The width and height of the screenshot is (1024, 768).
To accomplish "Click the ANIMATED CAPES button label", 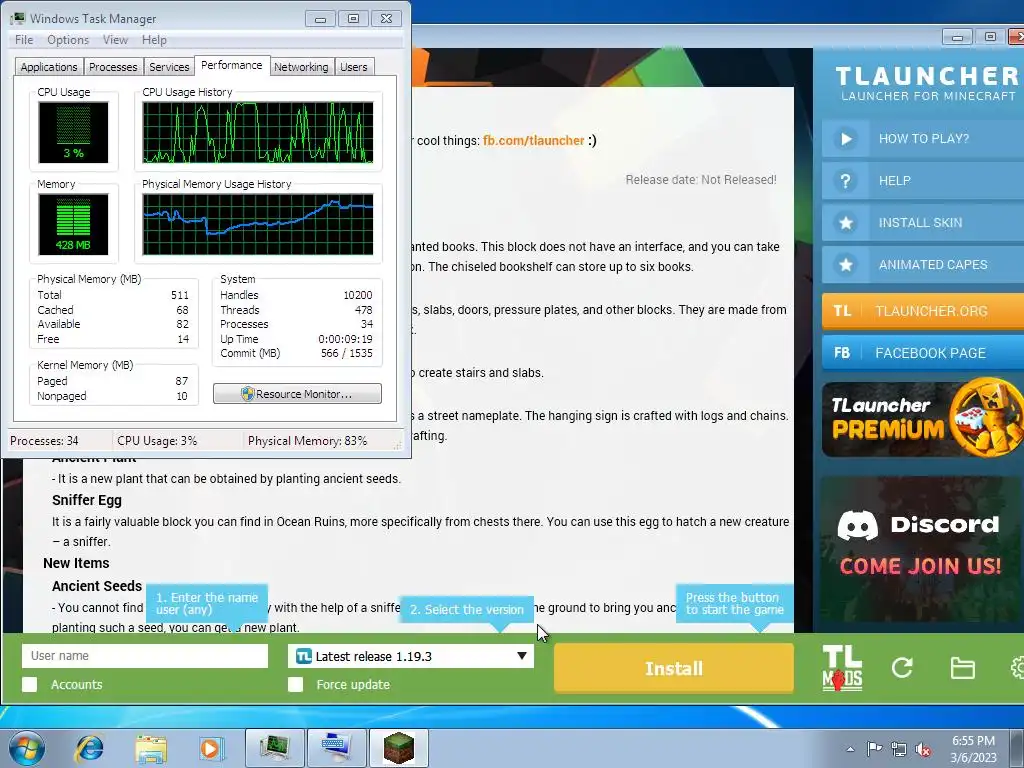I will (x=933, y=264).
